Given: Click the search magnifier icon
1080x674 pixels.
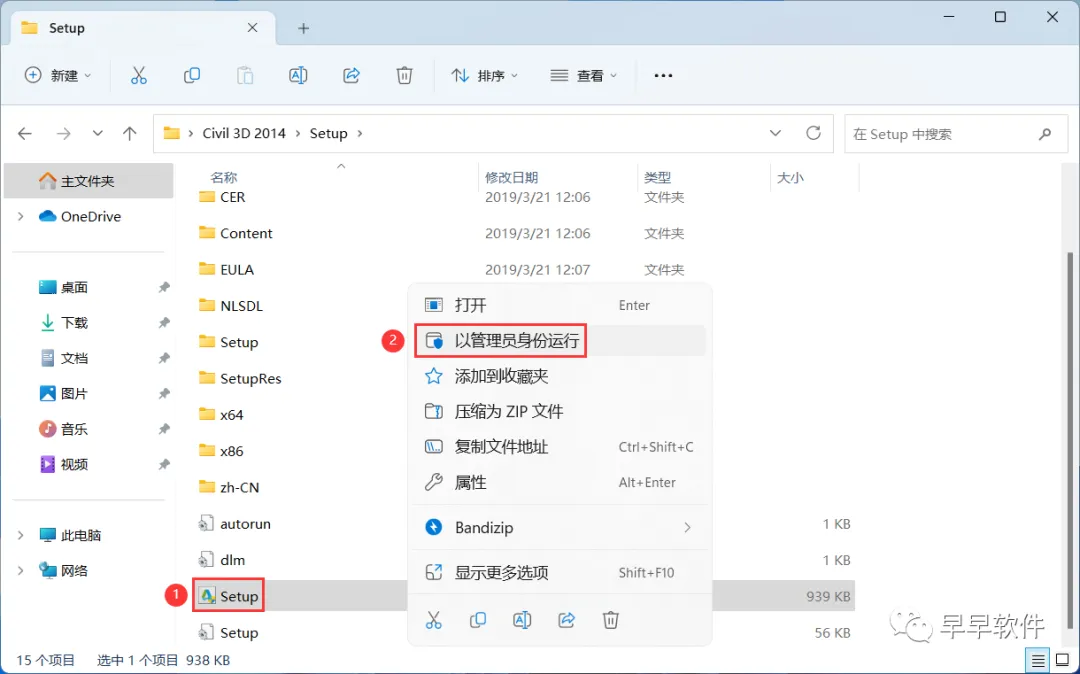Looking at the screenshot, I should pos(1045,134).
